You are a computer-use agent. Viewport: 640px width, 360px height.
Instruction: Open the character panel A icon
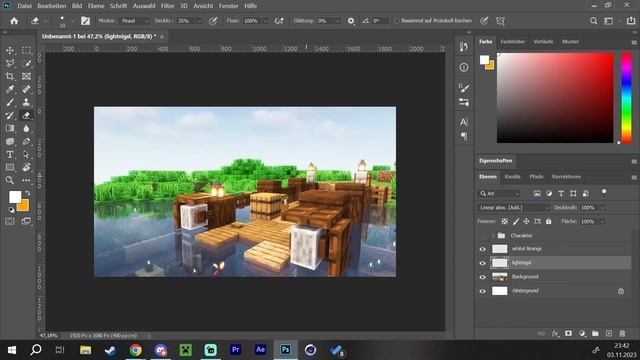(x=464, y=122)
